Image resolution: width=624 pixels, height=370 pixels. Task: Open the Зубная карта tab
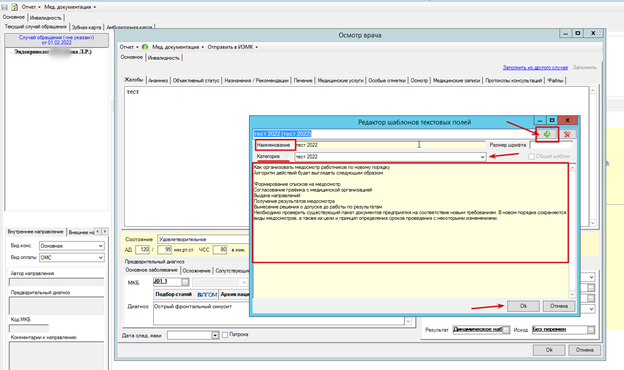86,27
